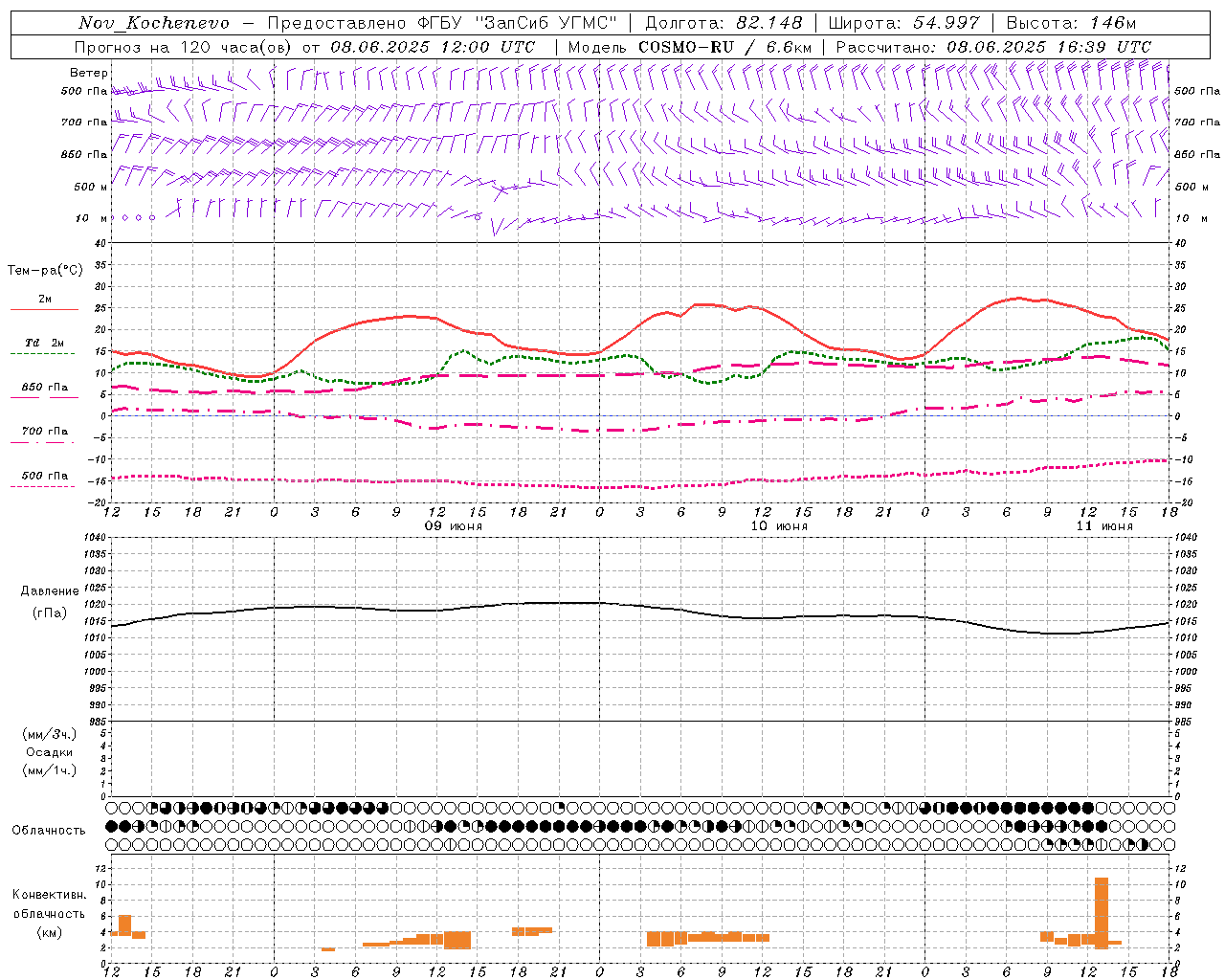Click the "11 июня" date label

(1104, 526)
